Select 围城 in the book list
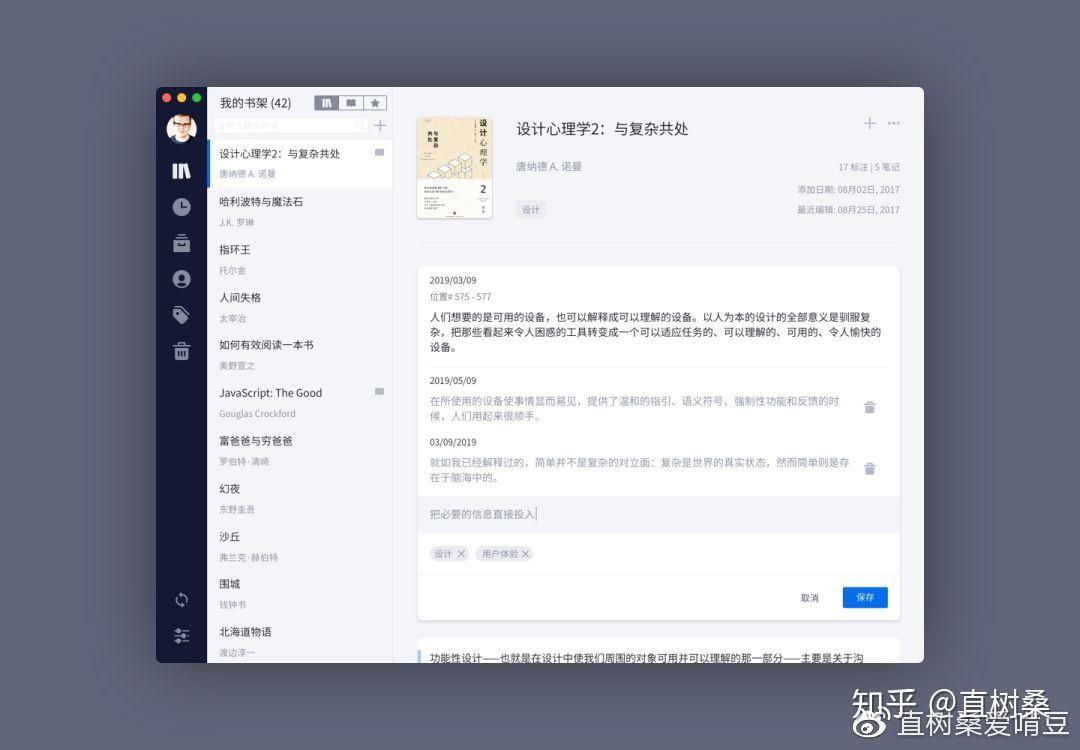This screenshot has width=1080, height=750. tap(300, 594)
